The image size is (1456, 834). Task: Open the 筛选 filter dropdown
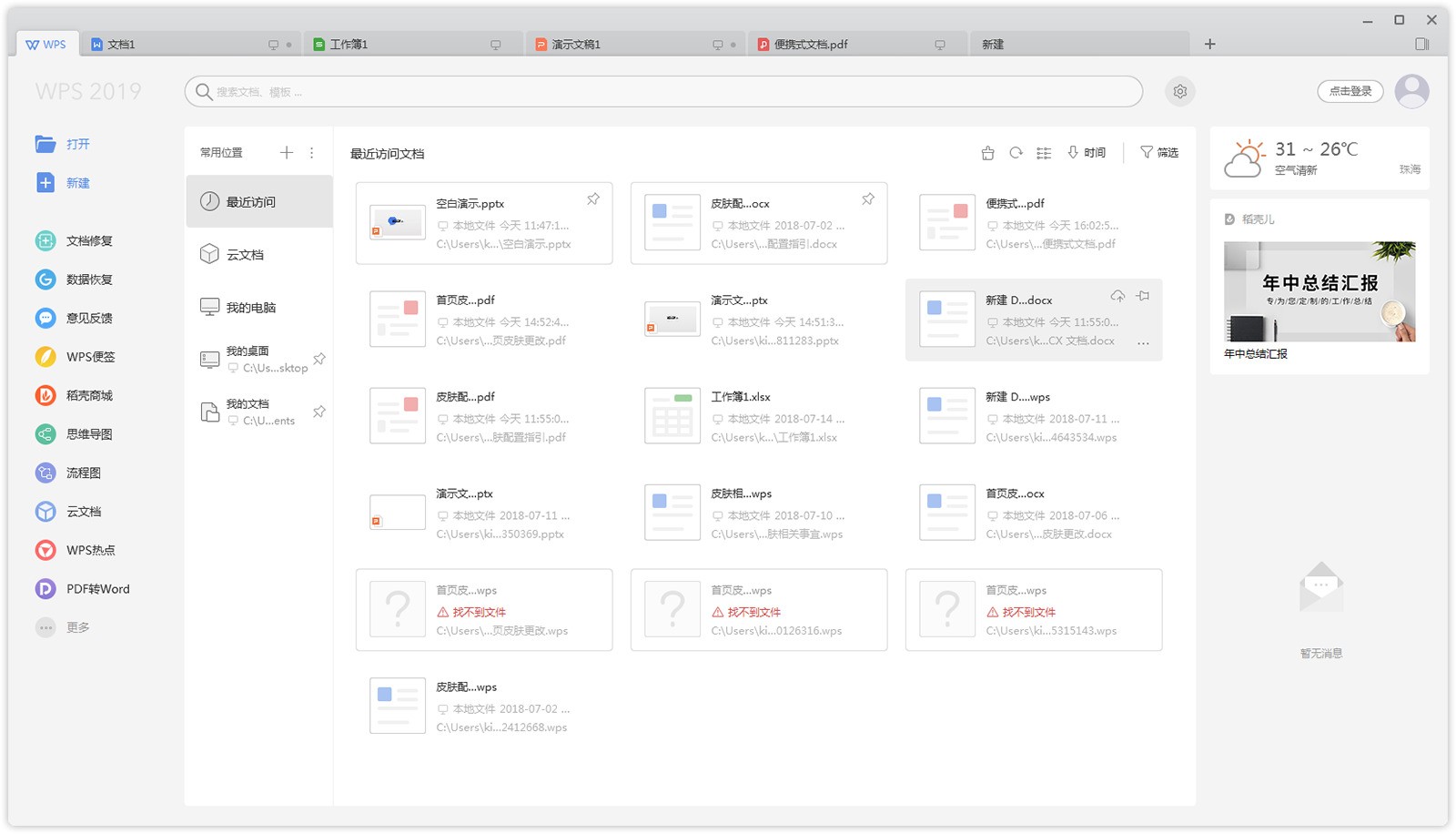[1160, 152]
